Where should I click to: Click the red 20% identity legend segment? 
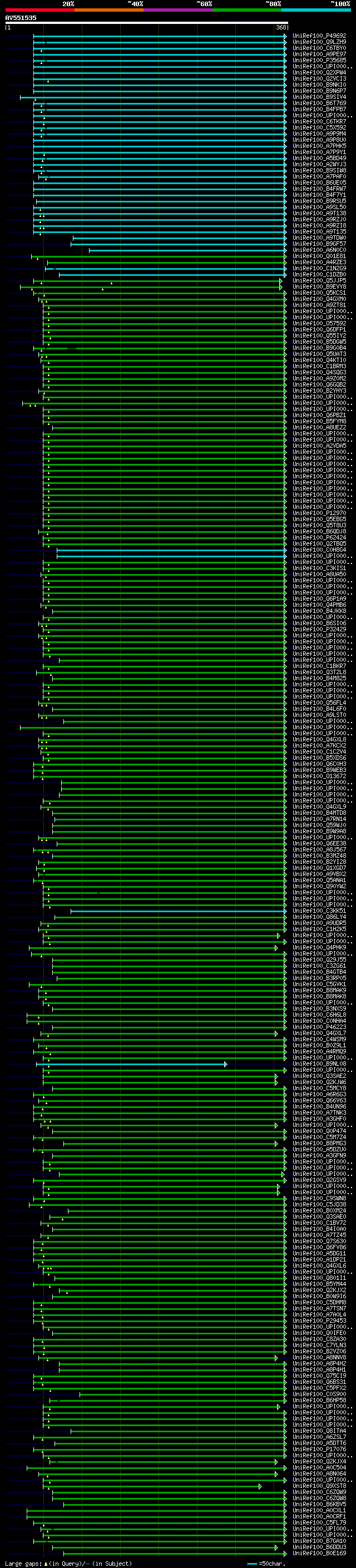pos(39,10)
